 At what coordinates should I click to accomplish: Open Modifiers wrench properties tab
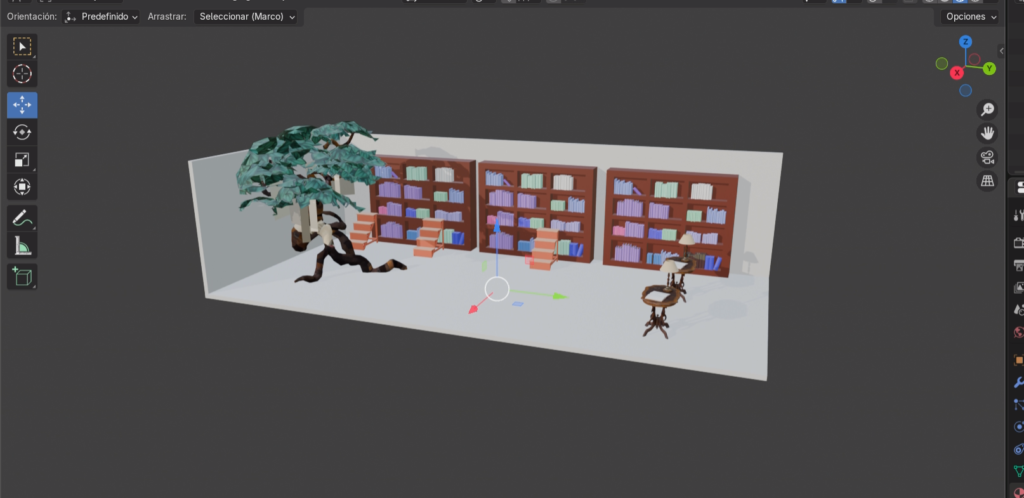click(1017, 382)
